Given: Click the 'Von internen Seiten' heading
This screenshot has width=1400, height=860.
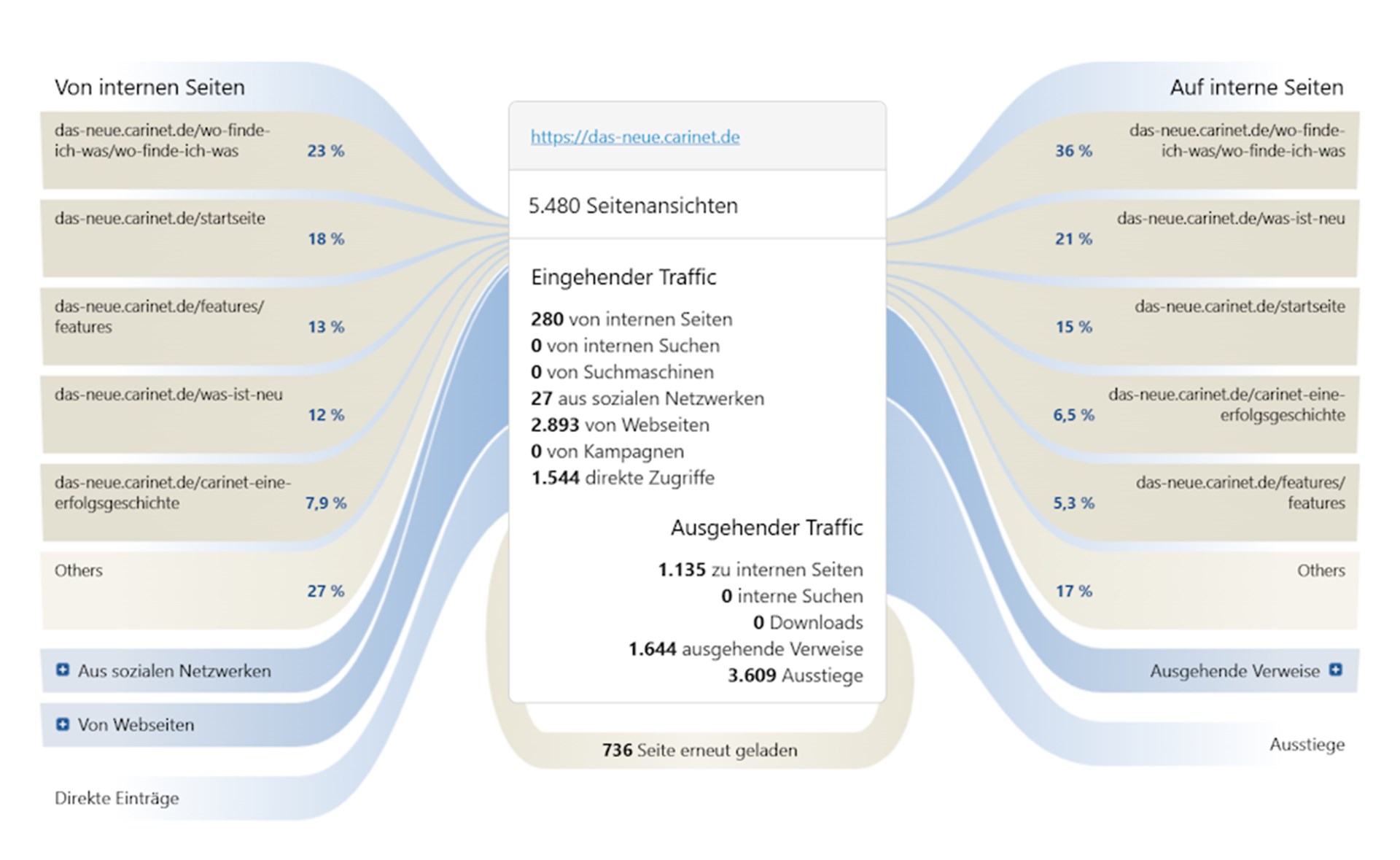Looking at the screenshot, I should (x=149, y=88).
